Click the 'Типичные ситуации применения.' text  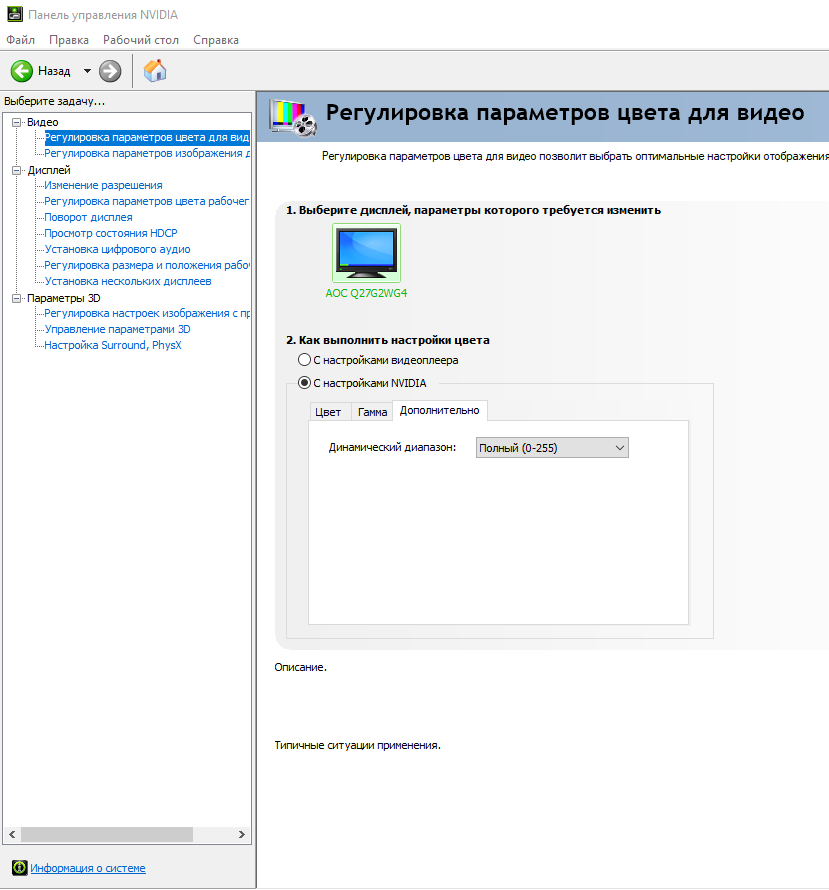[x=357, y=745]
